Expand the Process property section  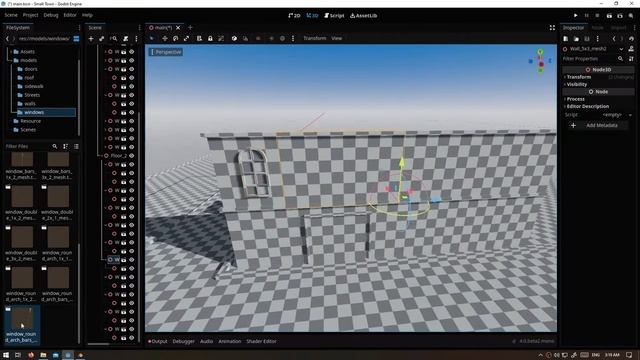pos(598,99)
